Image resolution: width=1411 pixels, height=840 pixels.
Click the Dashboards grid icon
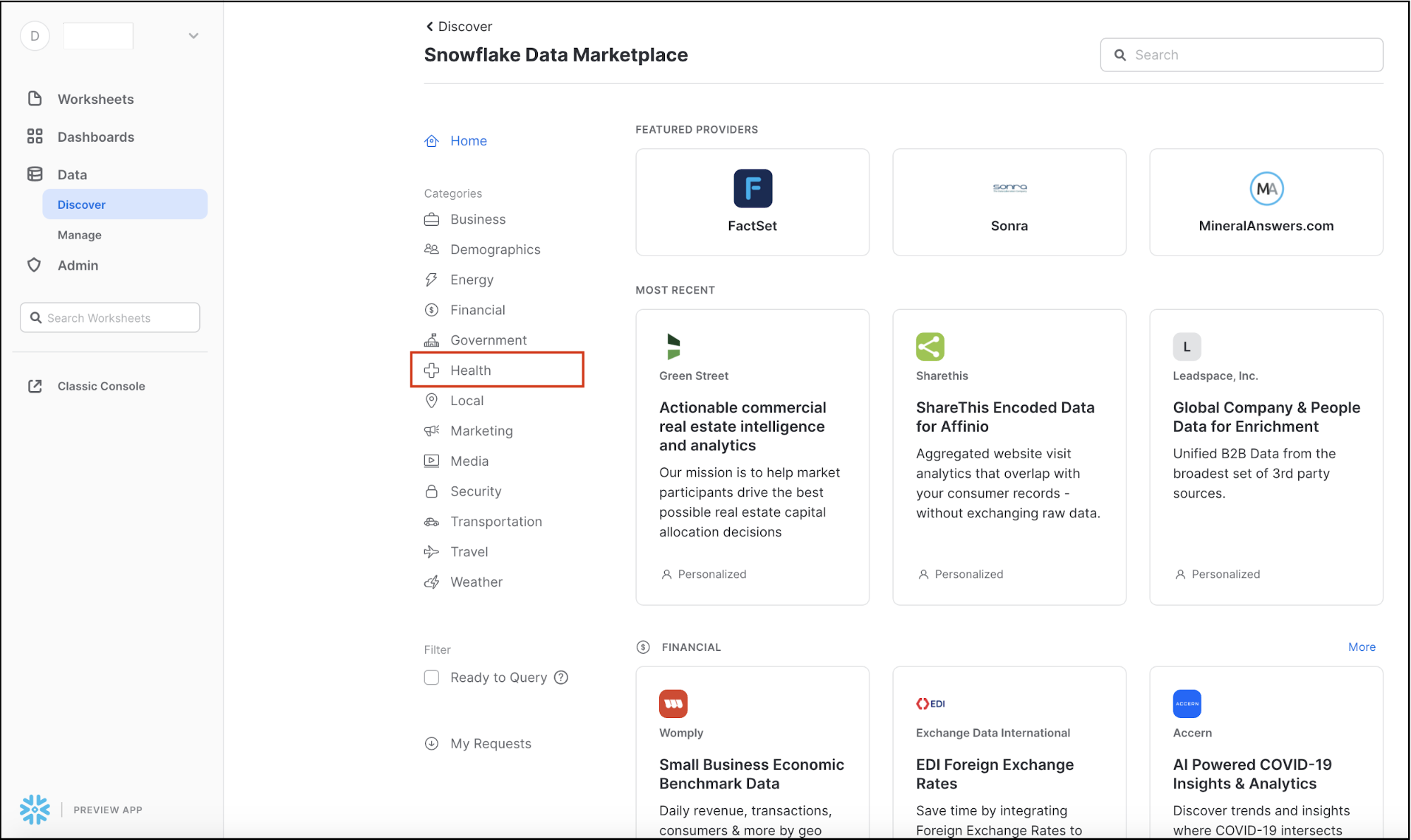[x=35, y=136]
